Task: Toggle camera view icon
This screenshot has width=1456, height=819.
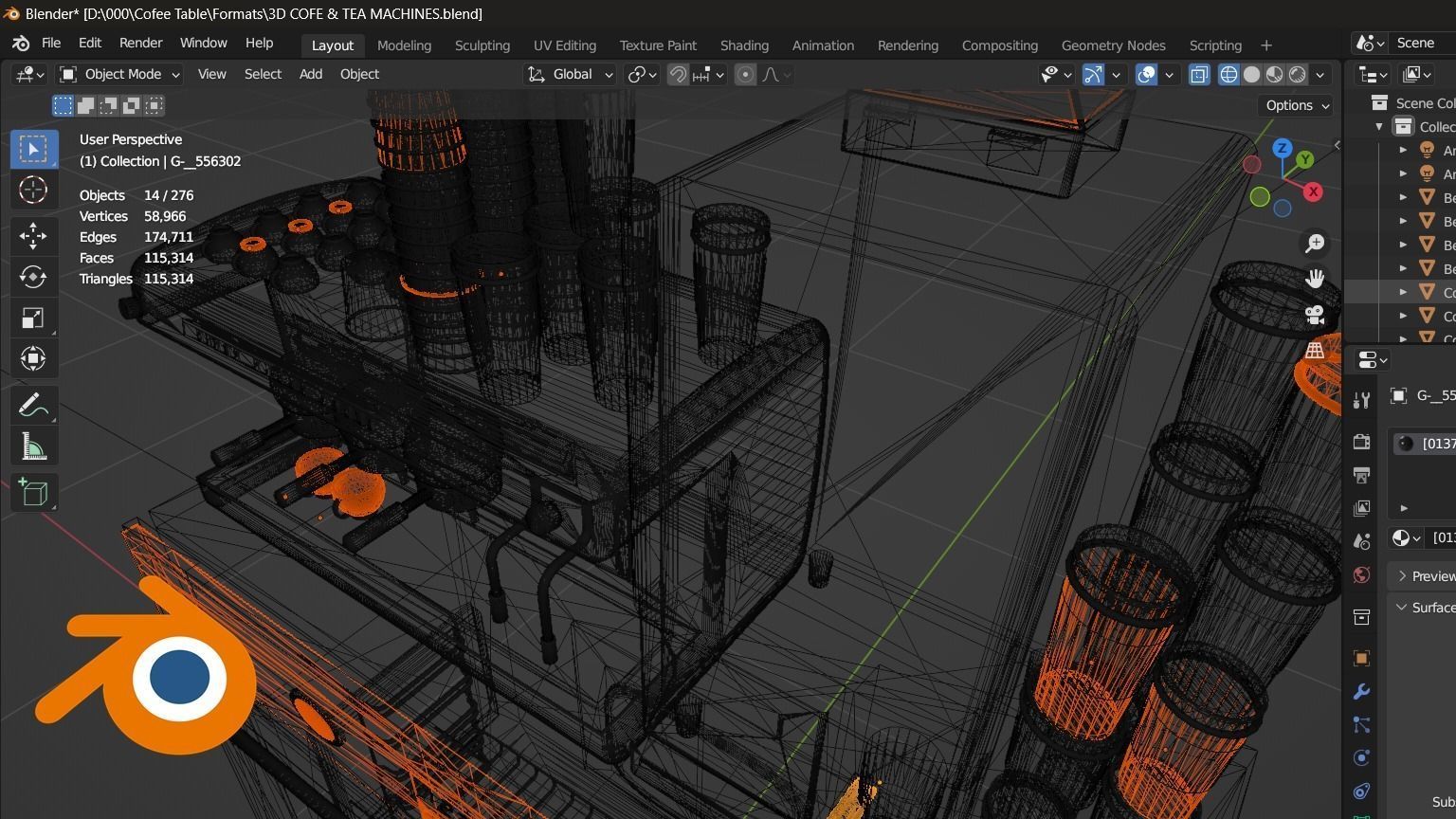Action: click(1315, 315)
